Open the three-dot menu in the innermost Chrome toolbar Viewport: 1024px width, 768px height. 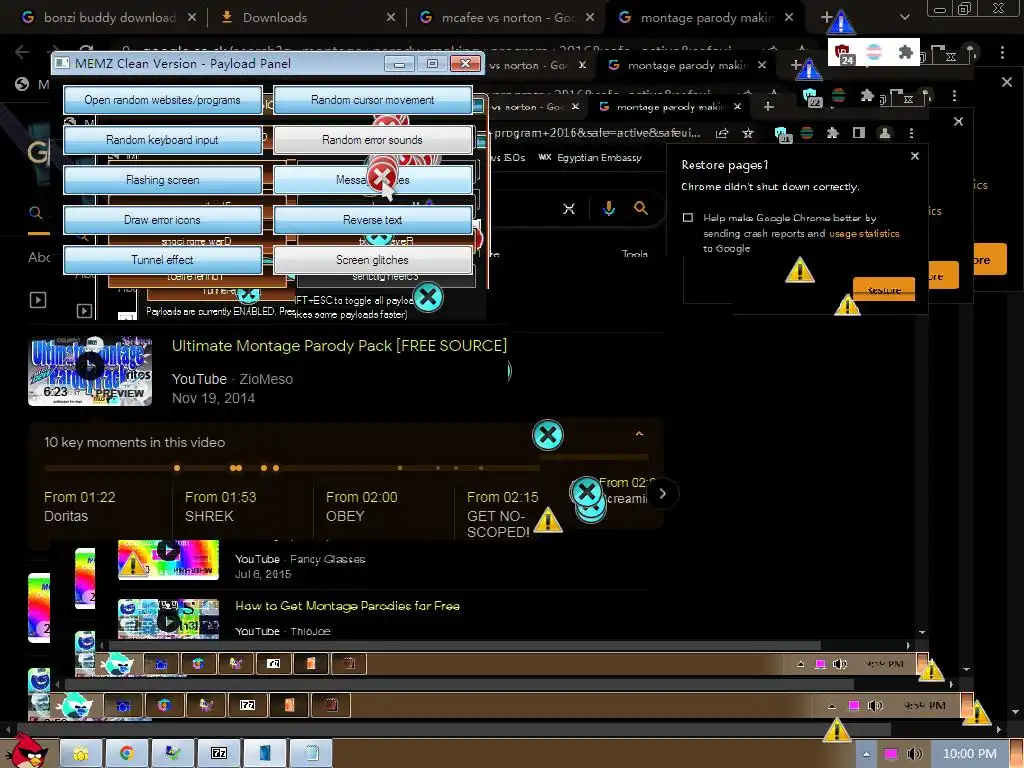[x=912, y=133]
